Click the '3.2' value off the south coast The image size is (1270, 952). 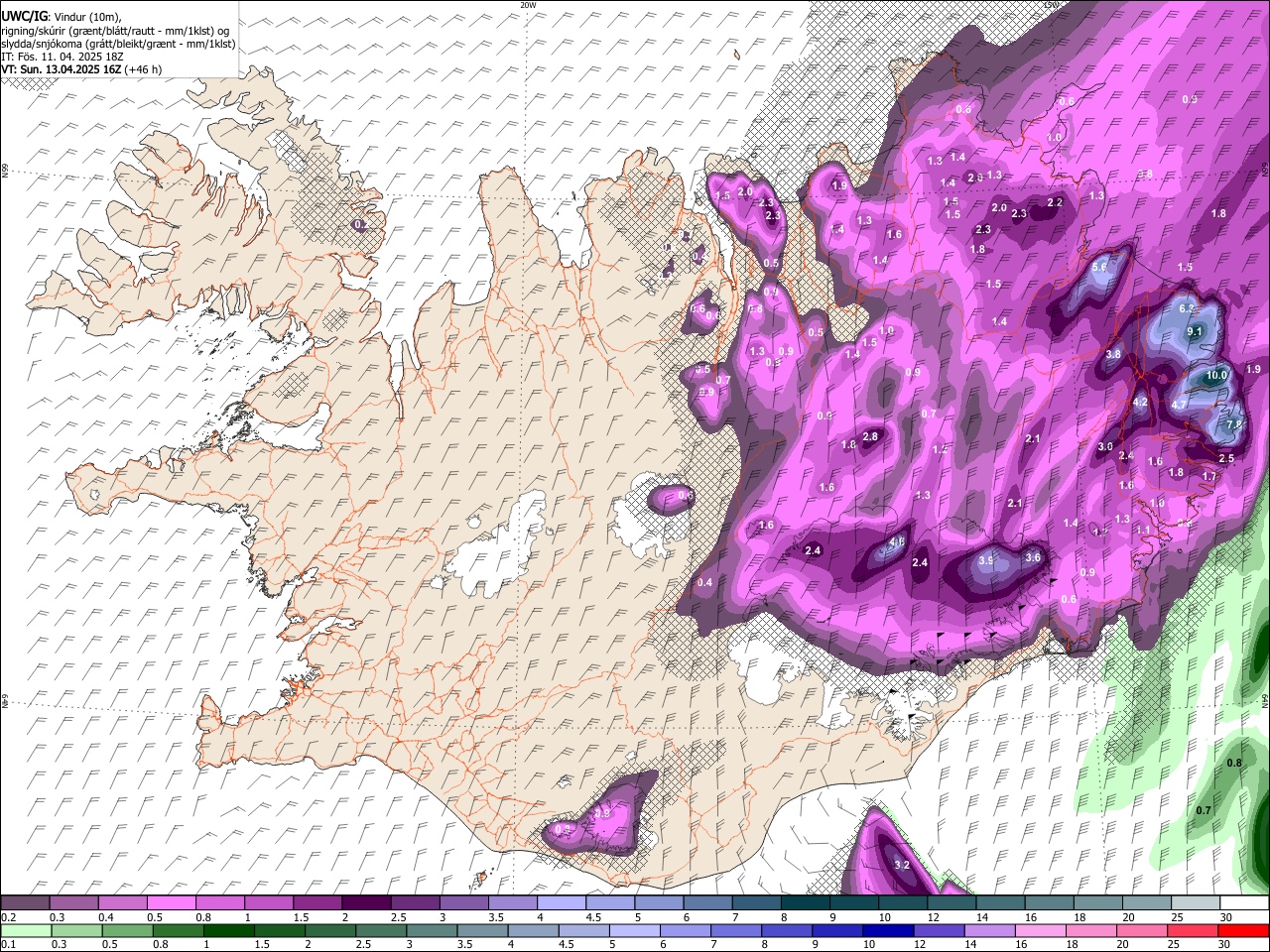click(902, 865)
